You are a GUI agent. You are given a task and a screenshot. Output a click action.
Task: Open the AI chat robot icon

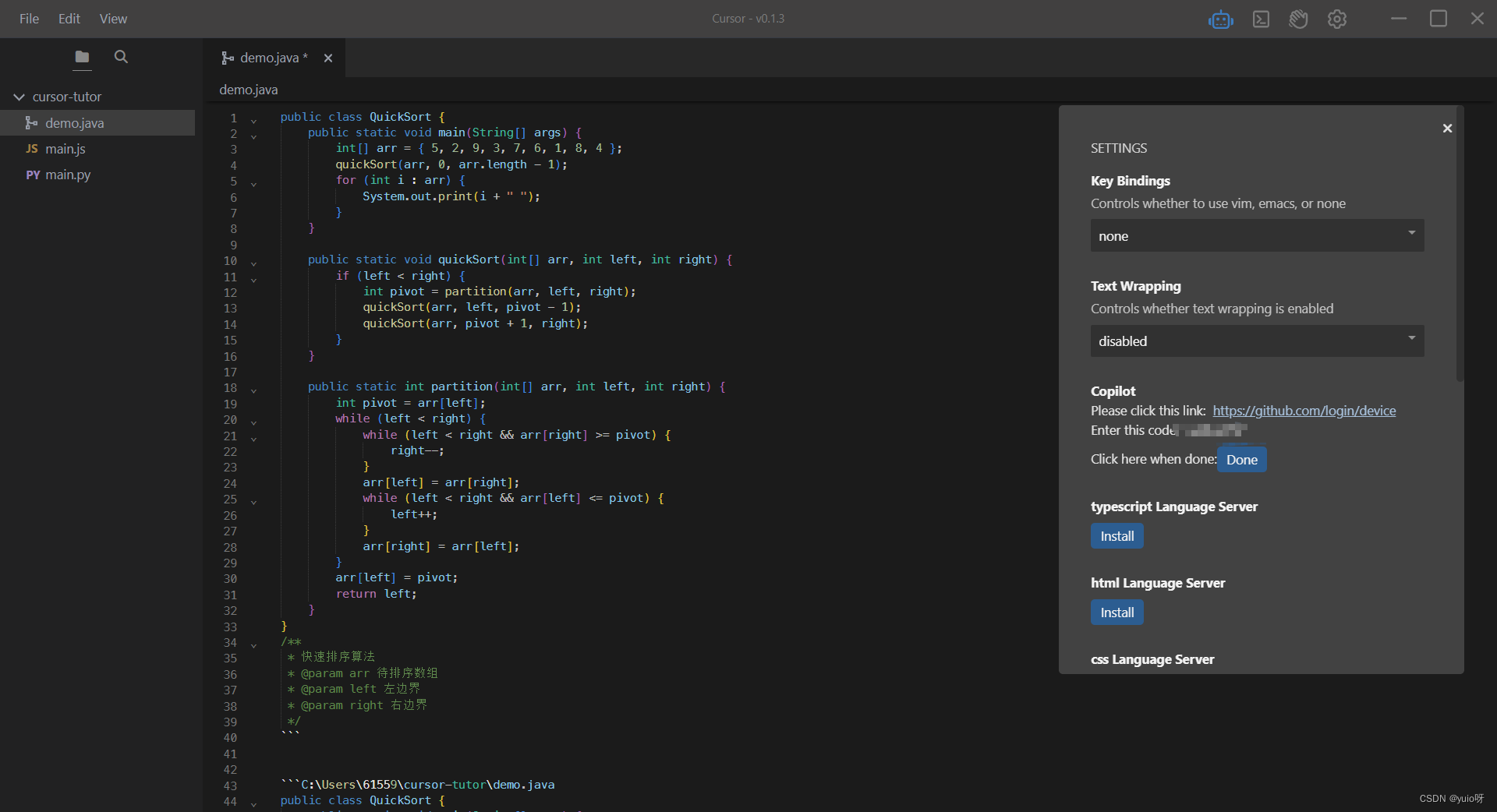coord(1221,19)
